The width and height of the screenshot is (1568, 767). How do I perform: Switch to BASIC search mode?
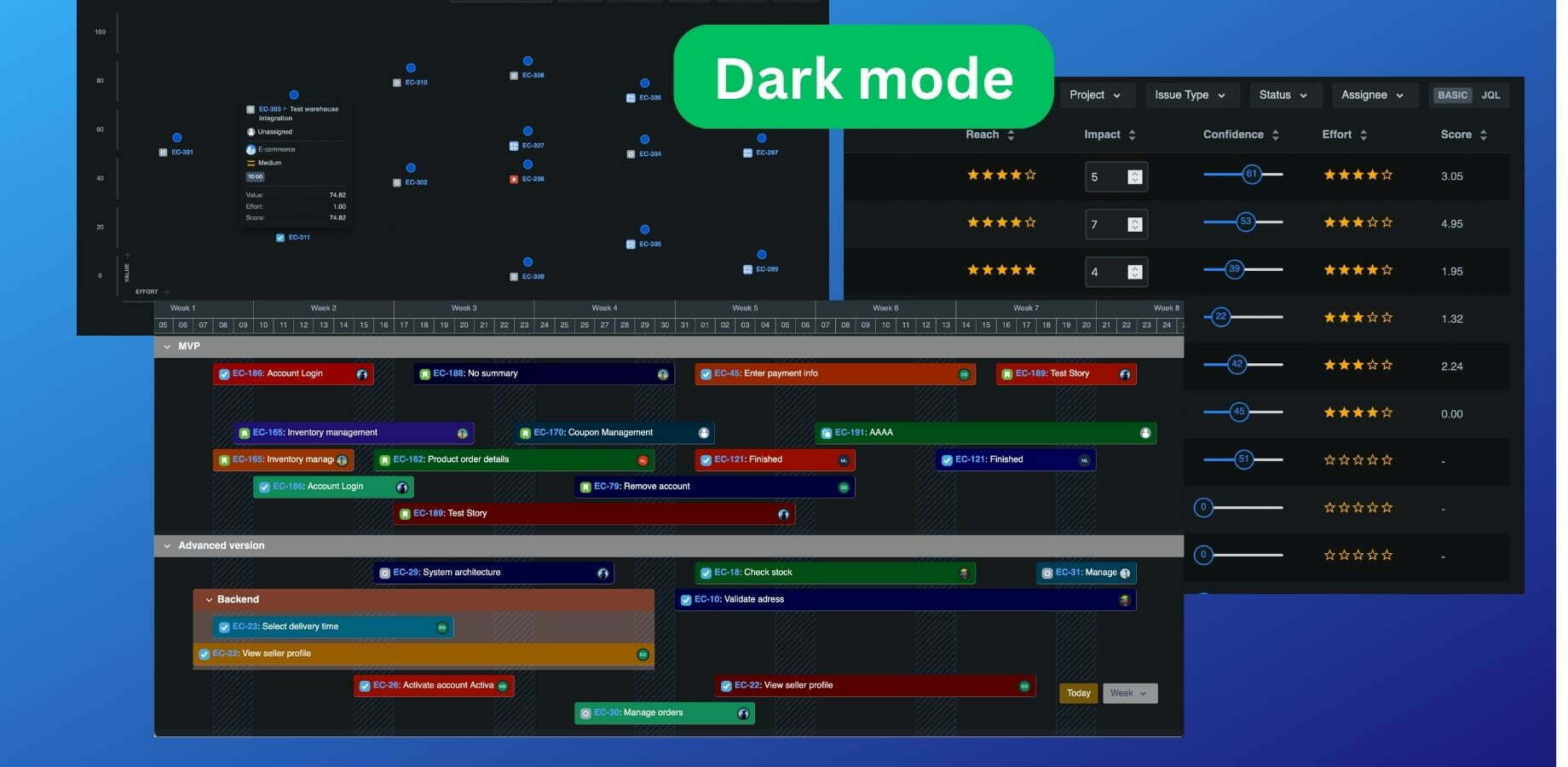[1452, 95]
